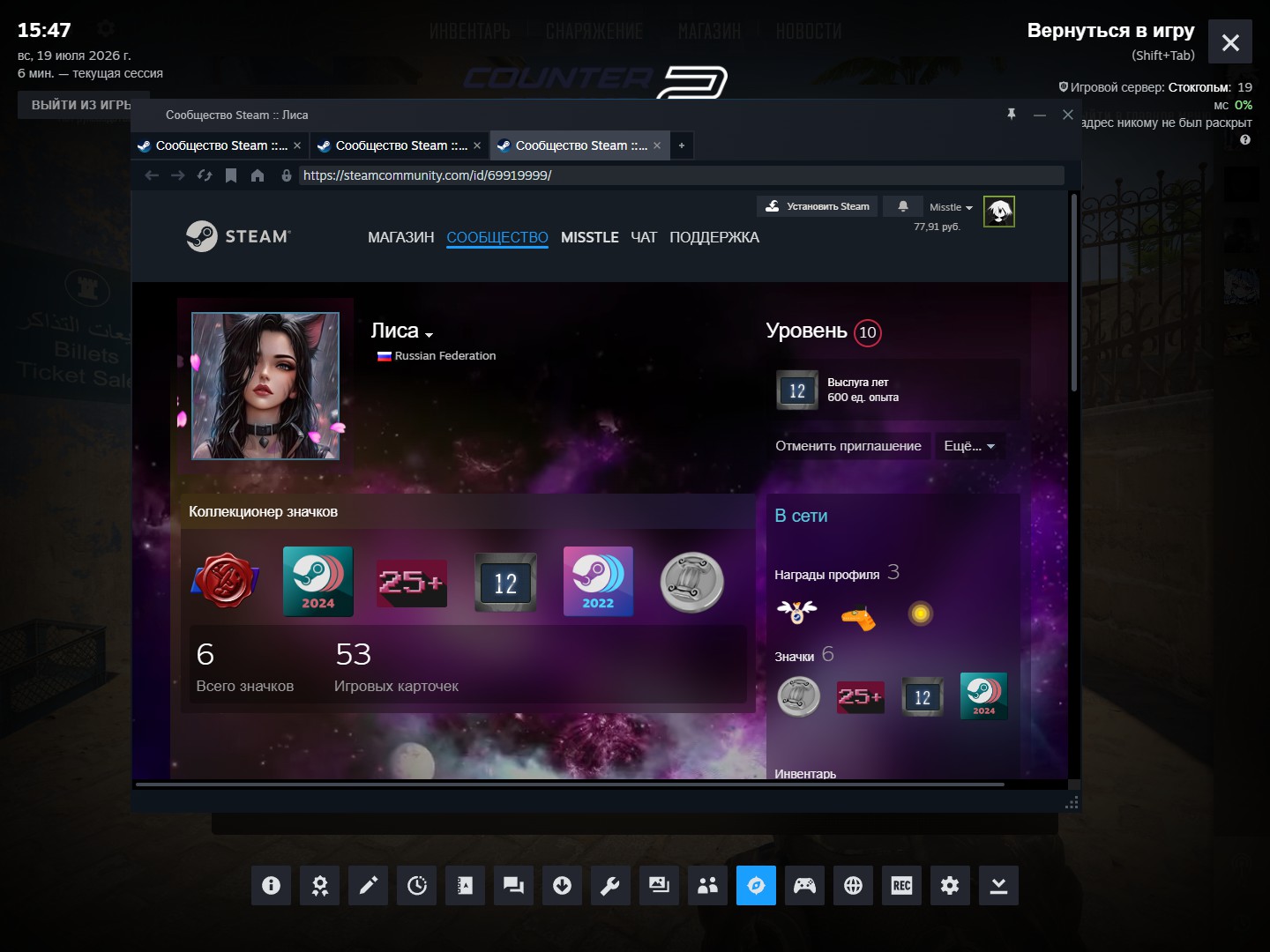1270x952 pixels.
Task: Click the 2024 badge under Значки sidebar
Action: pyautogui.click(x=983, y=696)
